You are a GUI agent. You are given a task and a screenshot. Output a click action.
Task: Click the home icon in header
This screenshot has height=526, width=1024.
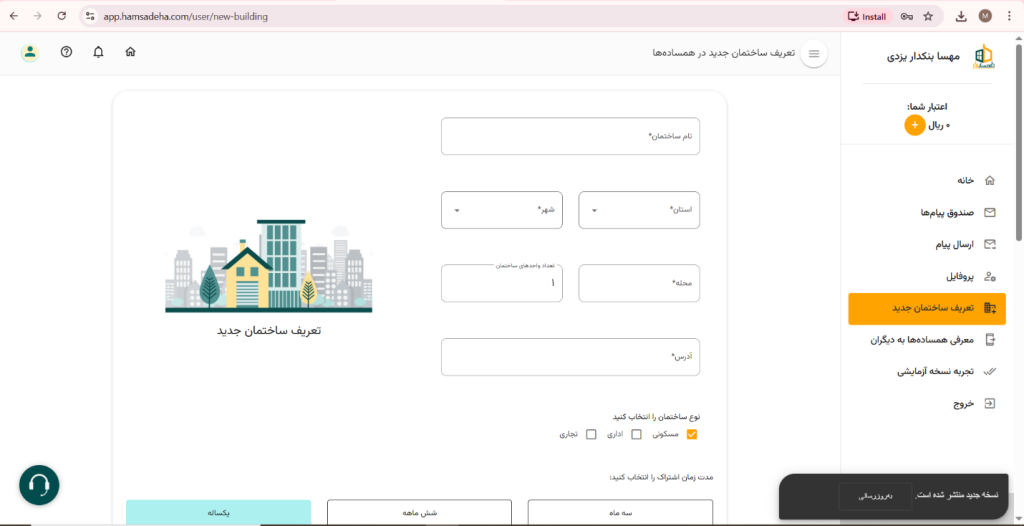click(131, 52)
